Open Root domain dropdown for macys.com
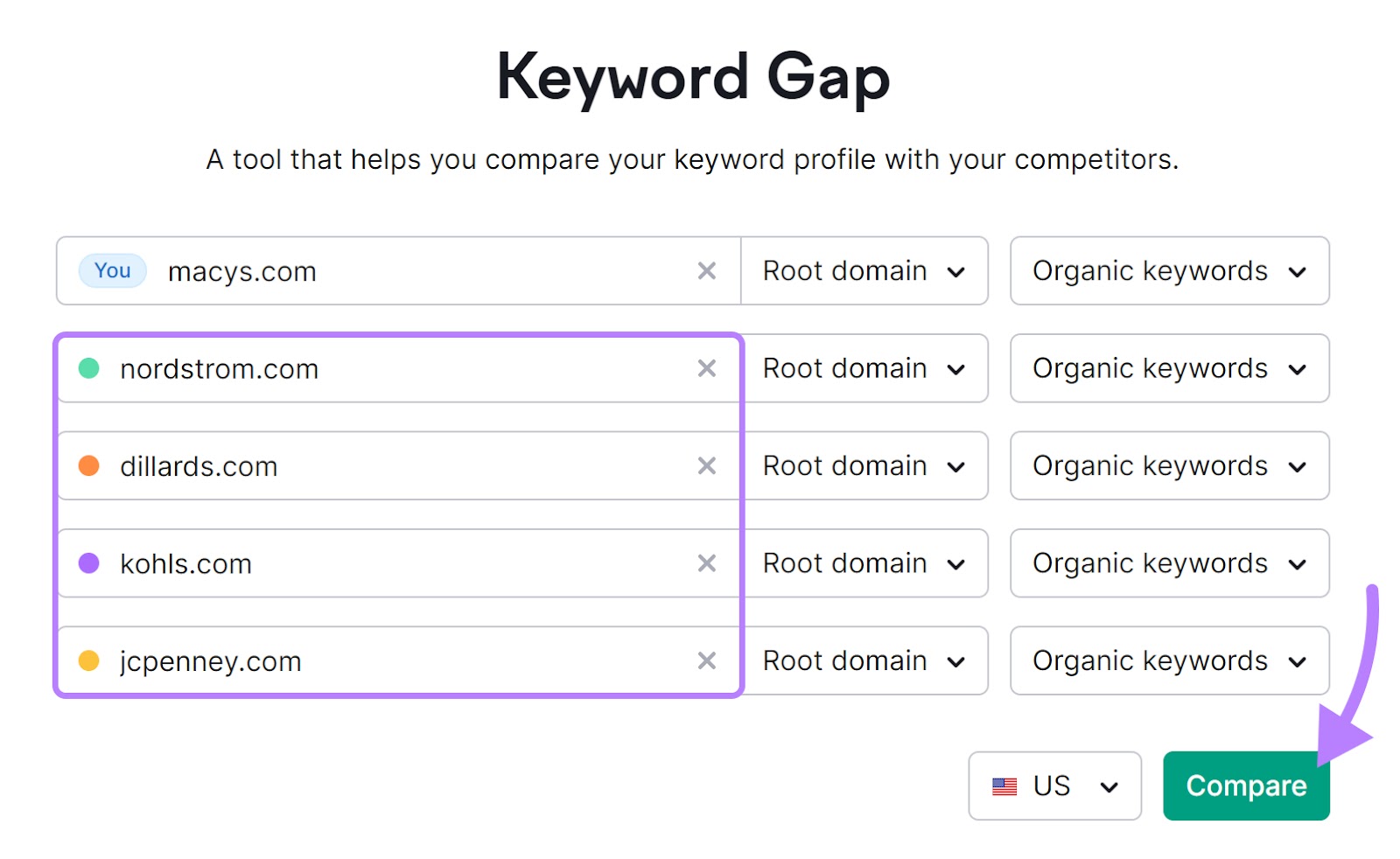Viewport: 1400px width, 859px height. (864, 271)
